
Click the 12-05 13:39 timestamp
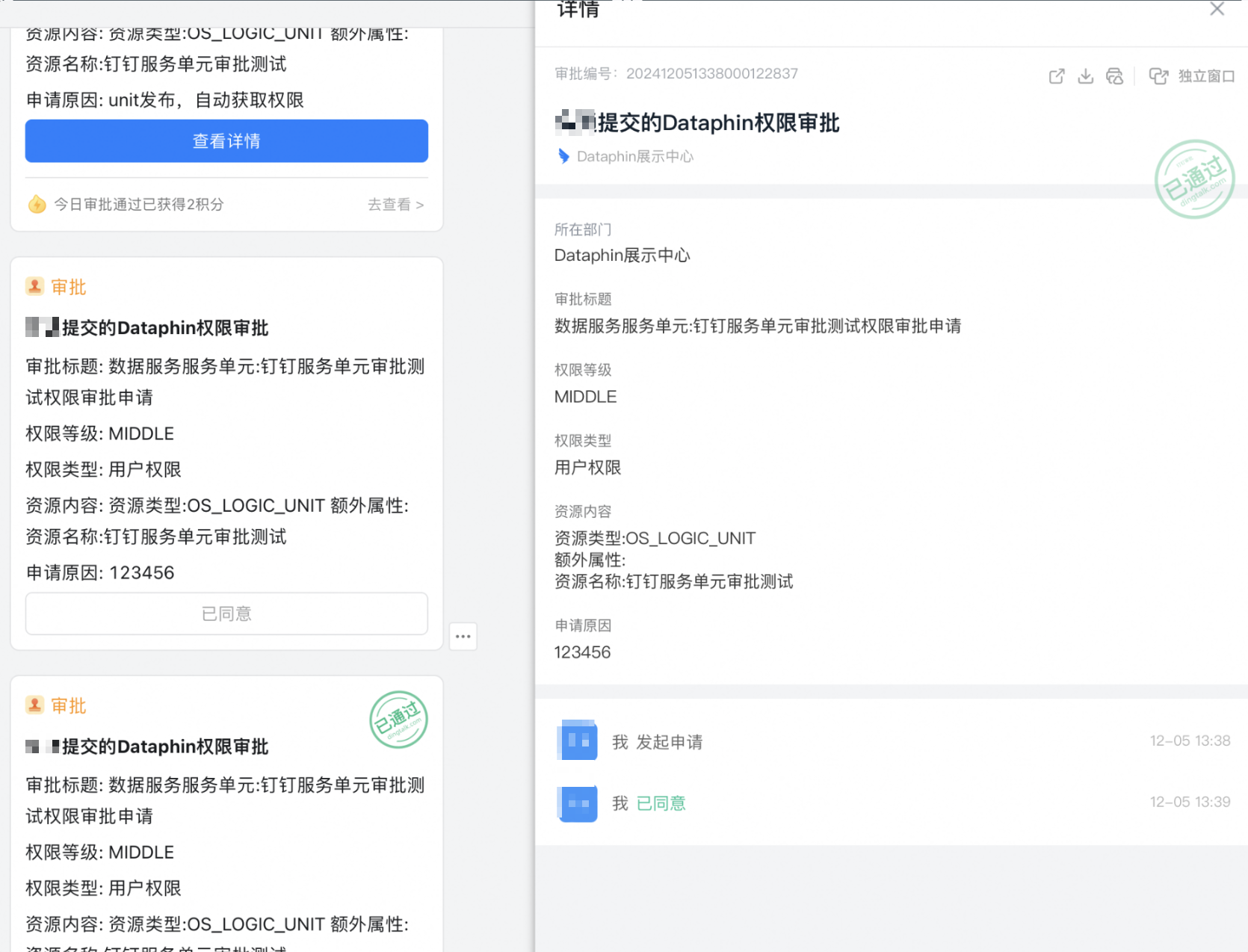pyautogui.click(x=1190, y=802)
